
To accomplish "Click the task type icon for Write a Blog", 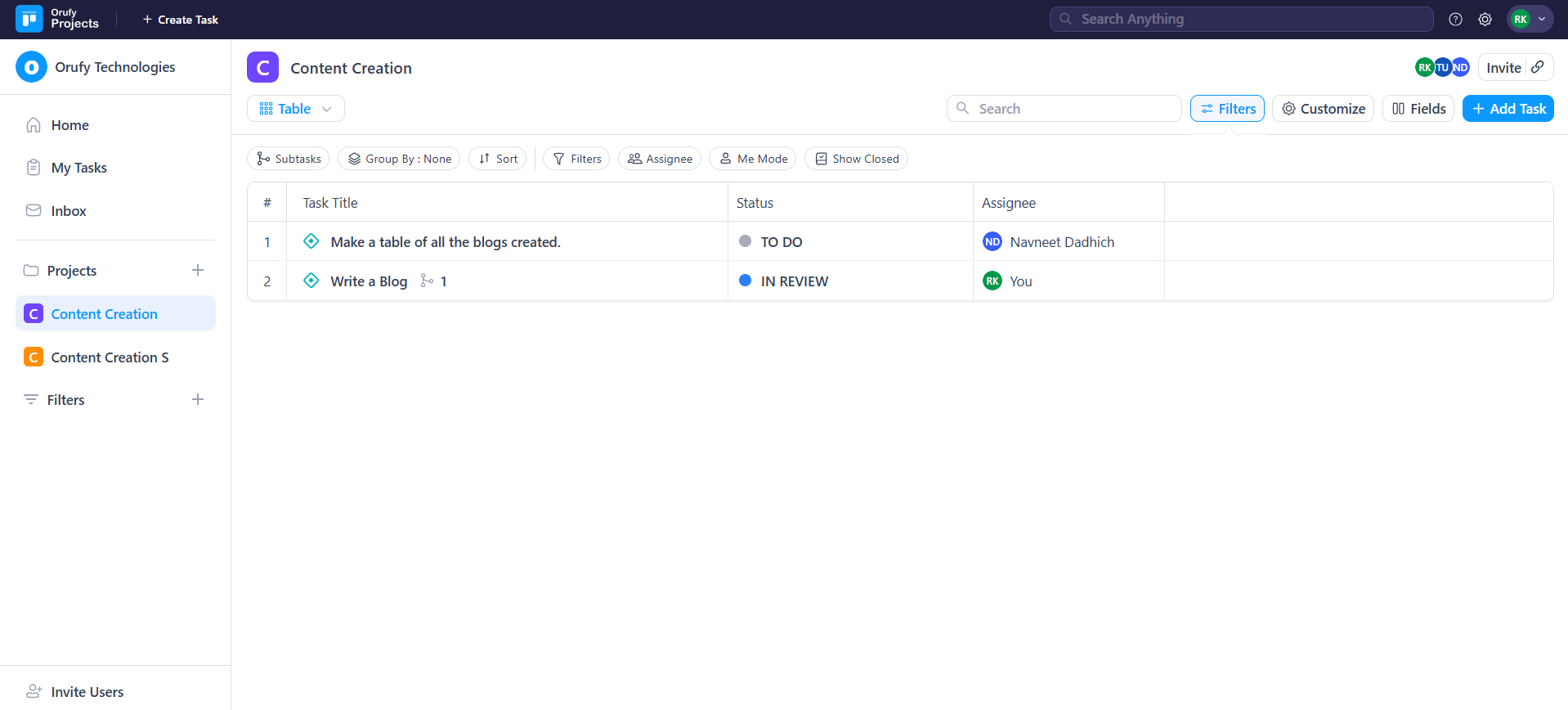I will (311, 281).
